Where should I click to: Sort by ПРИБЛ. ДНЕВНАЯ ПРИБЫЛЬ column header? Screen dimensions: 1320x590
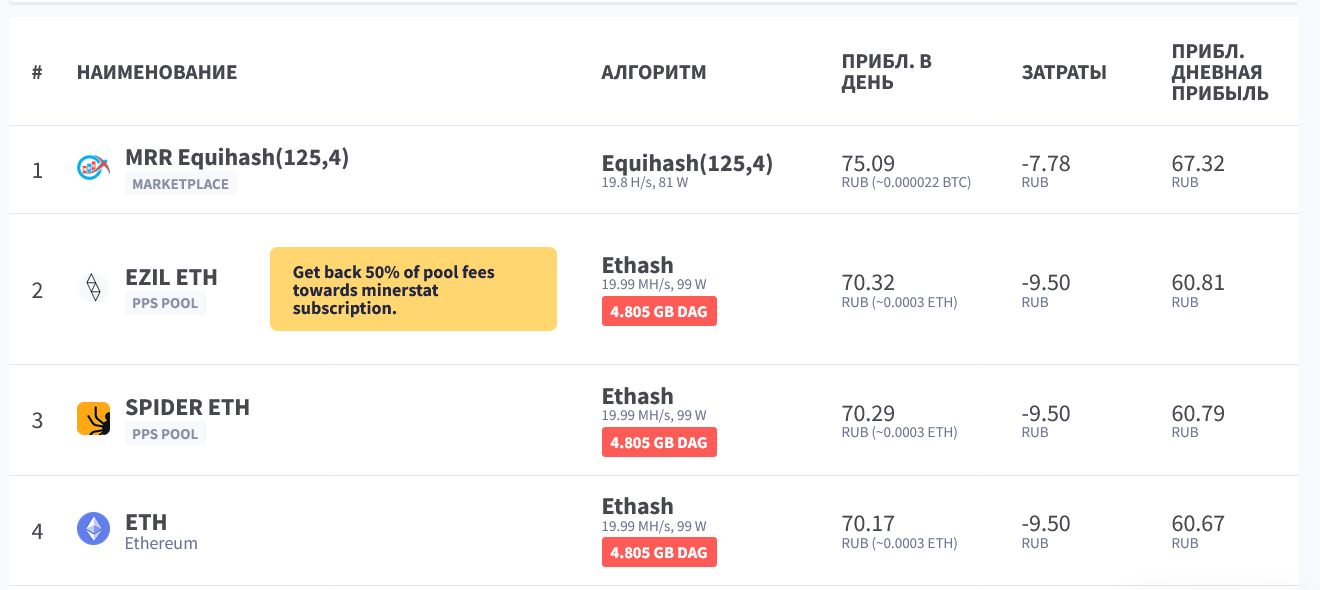pos(1220,72)
